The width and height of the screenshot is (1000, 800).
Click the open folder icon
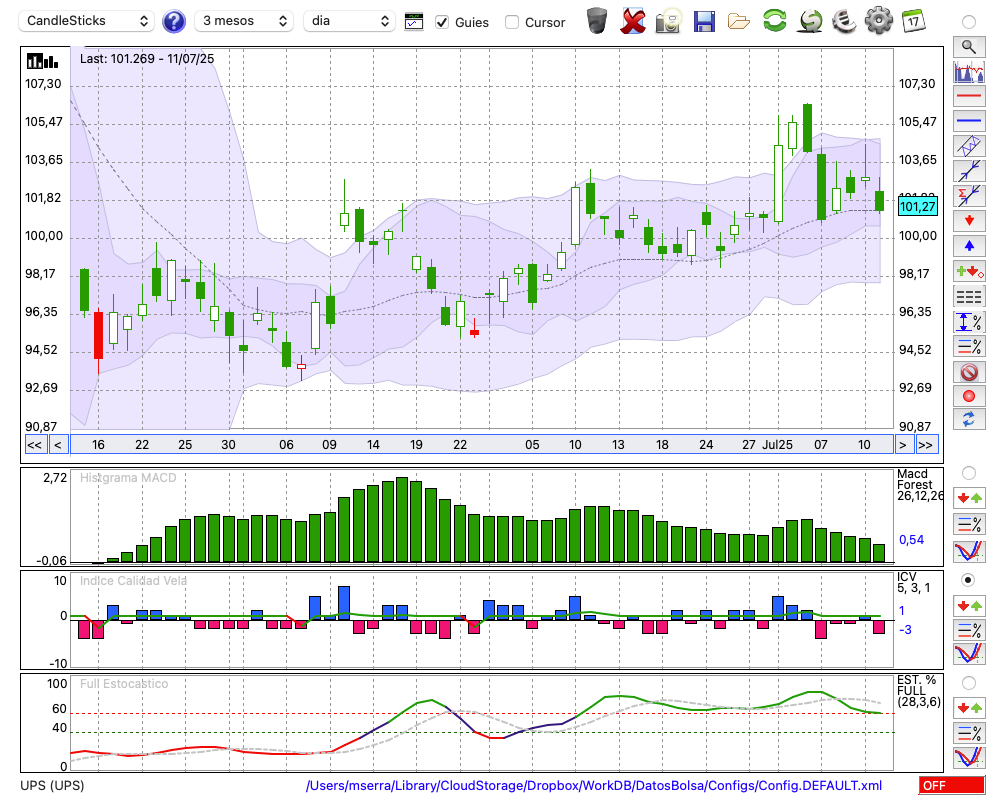tap(739, 22)
